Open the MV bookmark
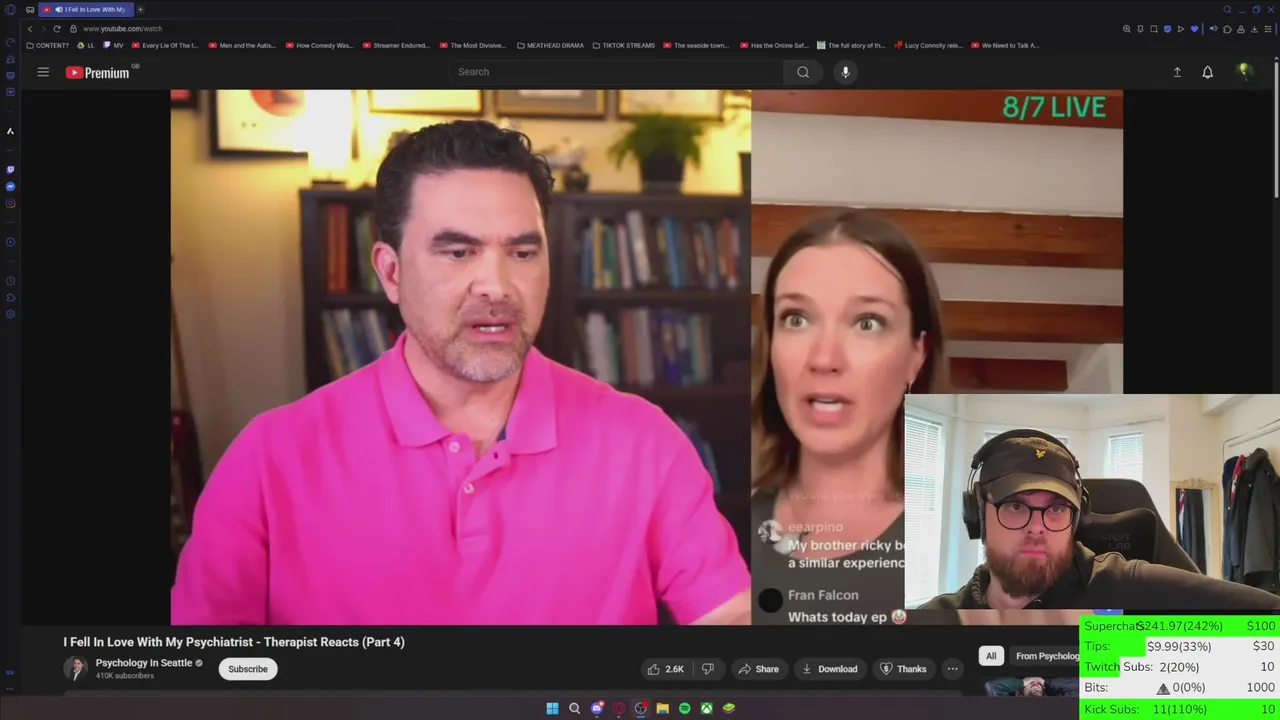The width and height of the screenshot is (1280, 720). pyautogui.click(x=114, y=45)
